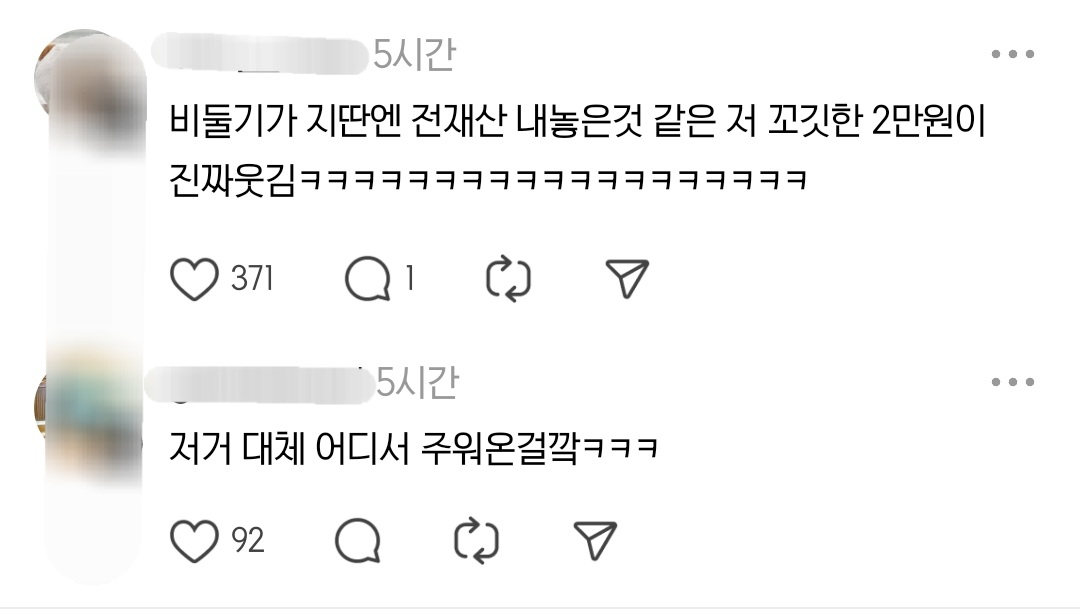Like the comment 저거 대체 어디서 주워온걸깍

point(194,541)
